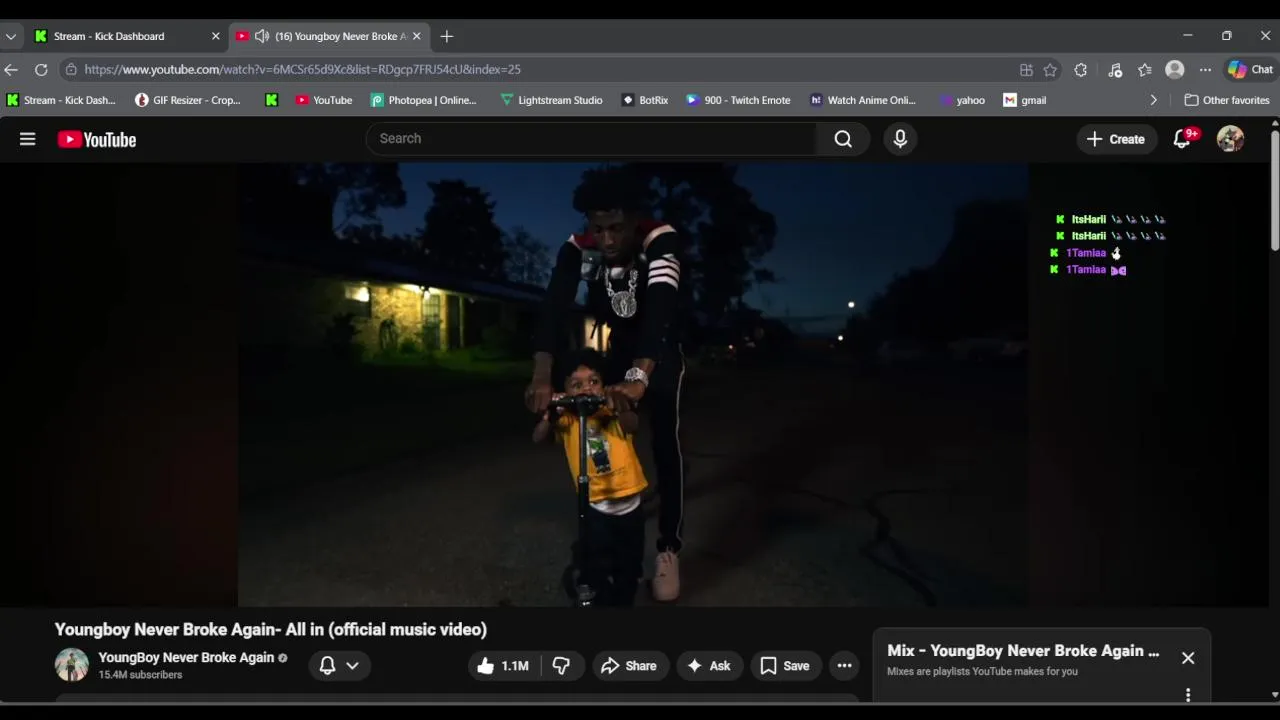Open Watch Anime Online bookmark

(863, 100)
